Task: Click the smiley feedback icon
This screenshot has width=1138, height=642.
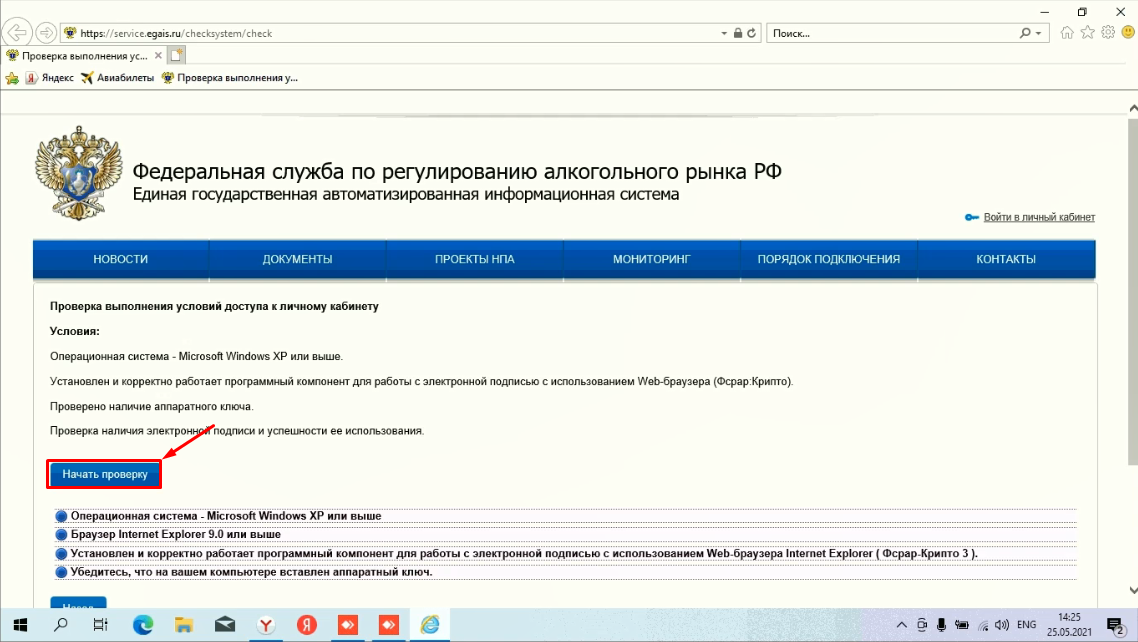Action: [x=1128, y=33]
